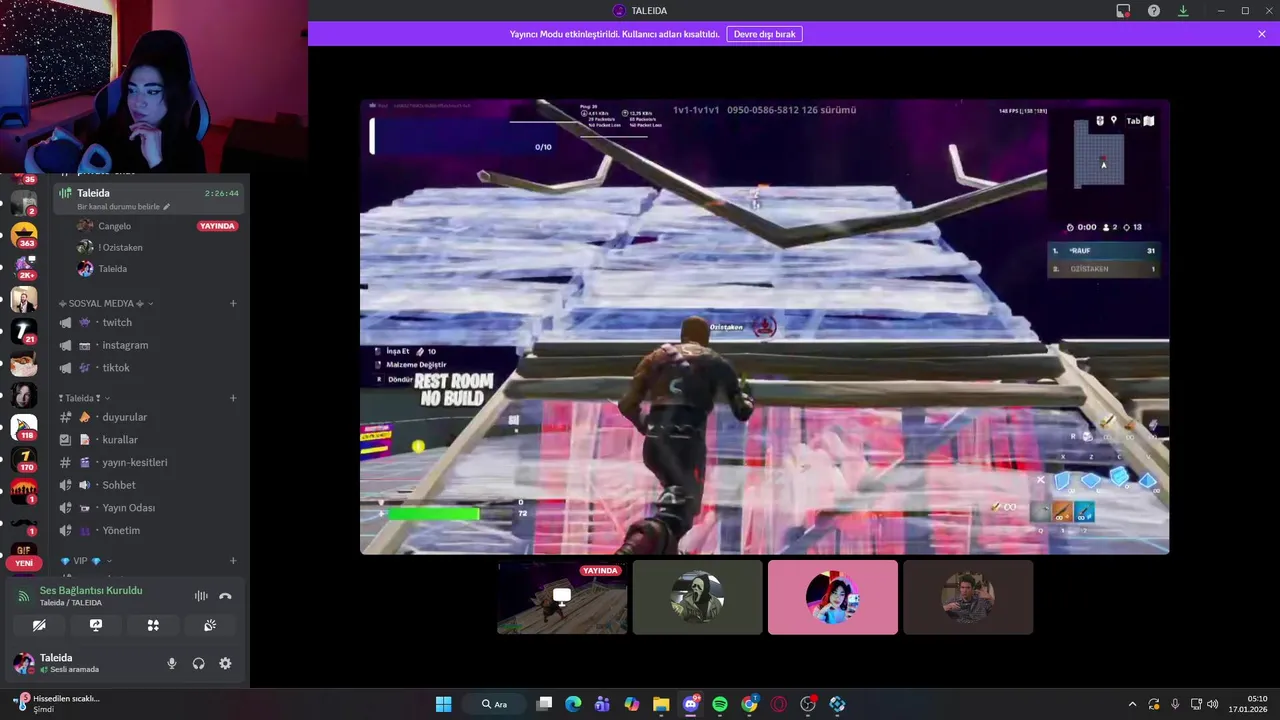
Task: Open the taskbar volume control
Action: click(x=1212, y=704)
